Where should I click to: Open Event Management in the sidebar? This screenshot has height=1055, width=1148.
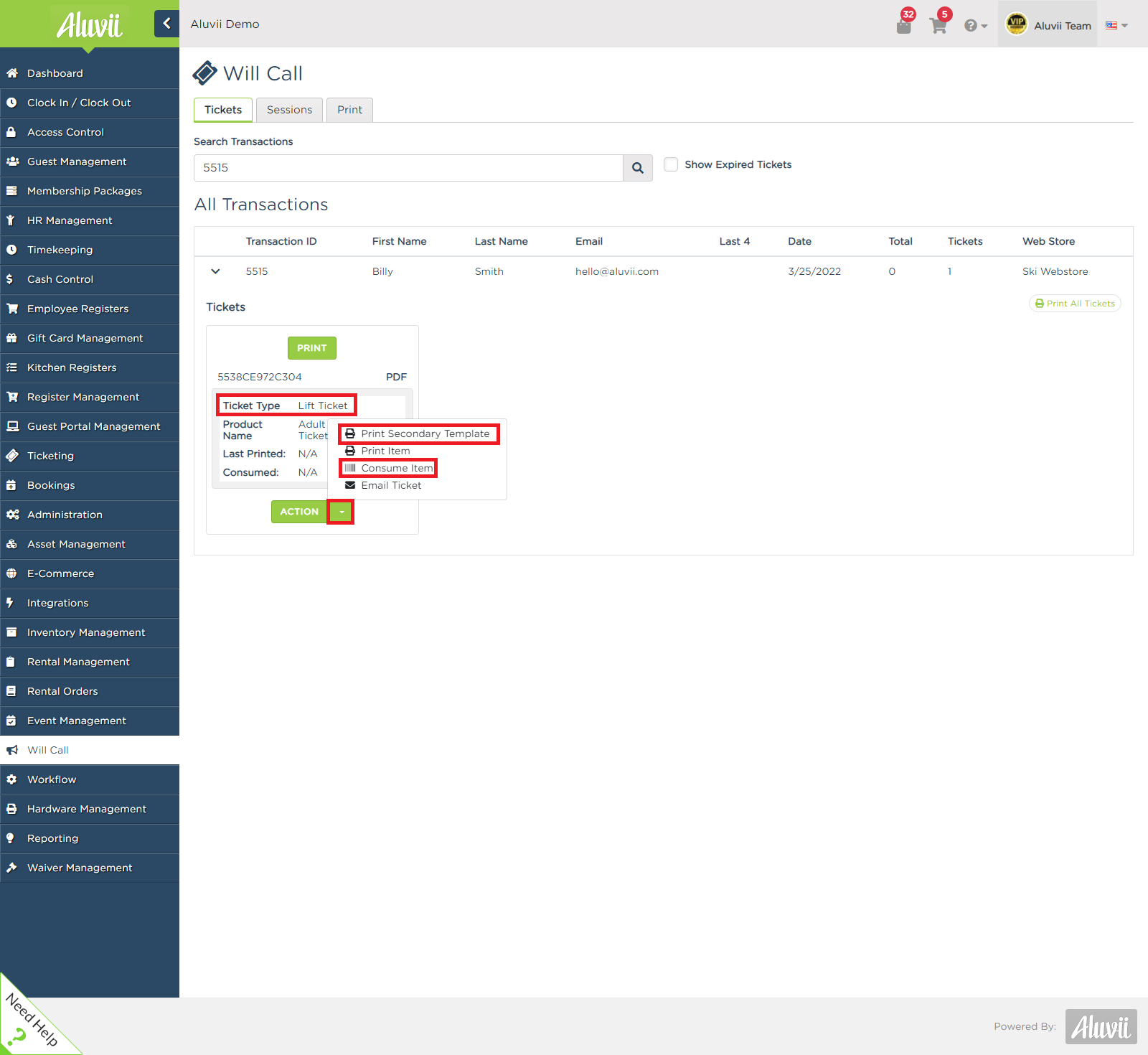pyautogui.click(x=90, y=721)
